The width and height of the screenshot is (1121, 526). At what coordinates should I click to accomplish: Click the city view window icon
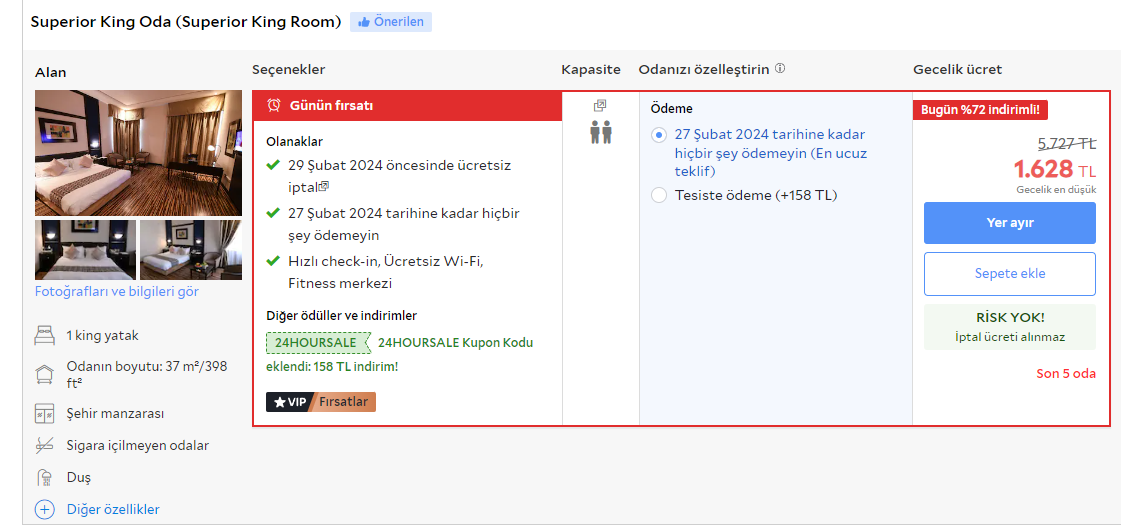[x=44, y=414]
